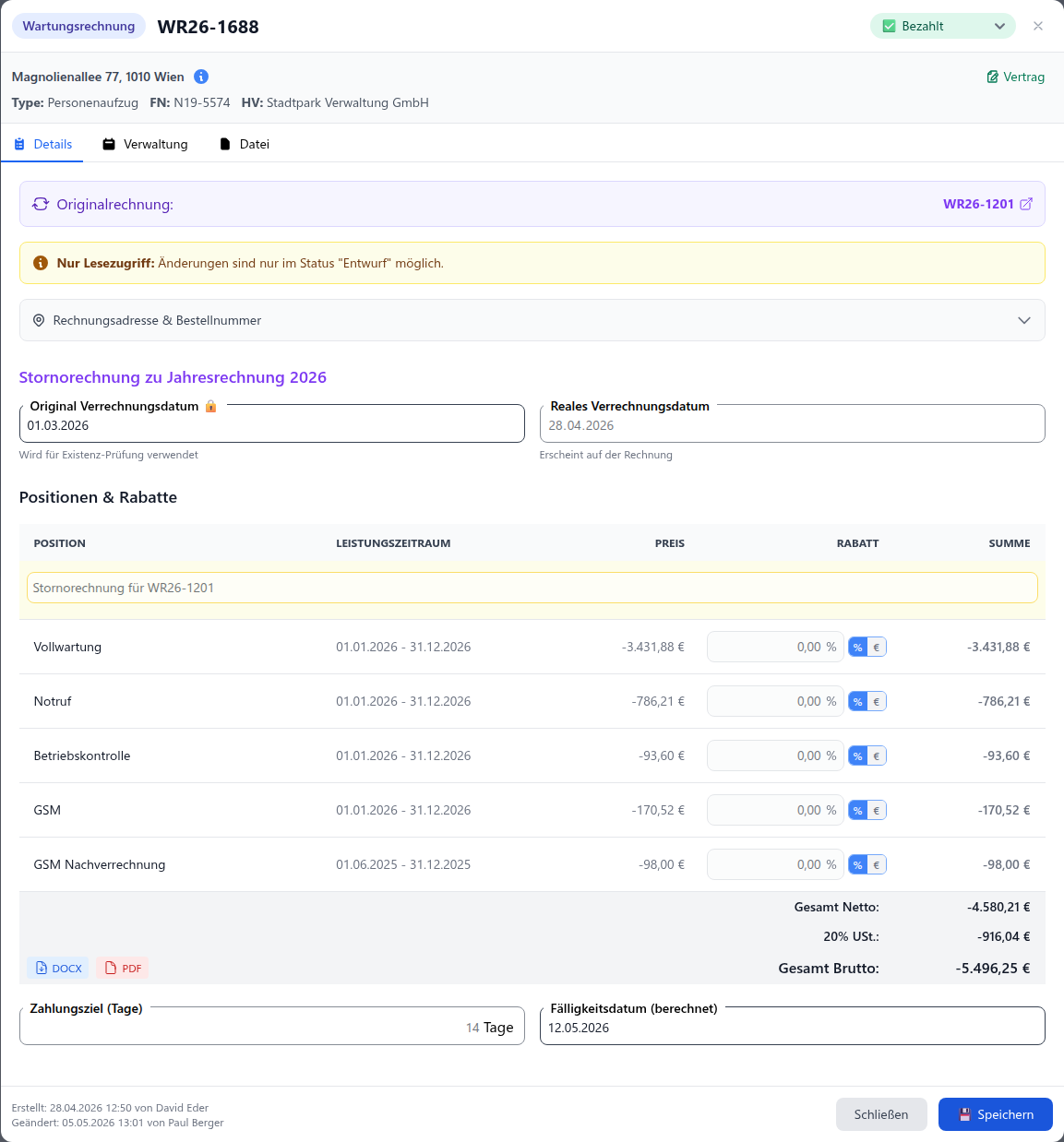The image size is (1064, 1142).
Task: Click the Schließen button
Action: coord(881,1114)
